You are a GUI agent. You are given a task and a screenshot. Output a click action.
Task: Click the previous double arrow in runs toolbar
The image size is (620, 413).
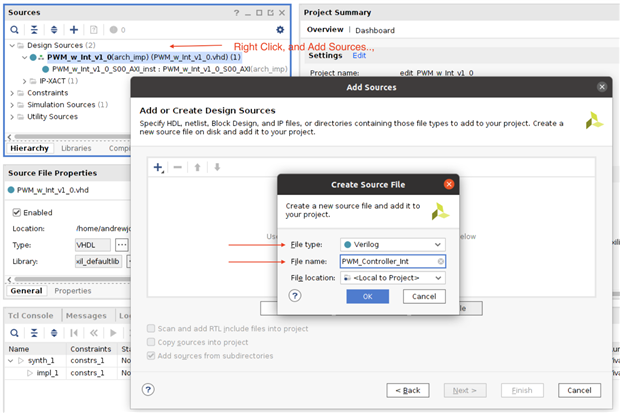pos(94,333)
